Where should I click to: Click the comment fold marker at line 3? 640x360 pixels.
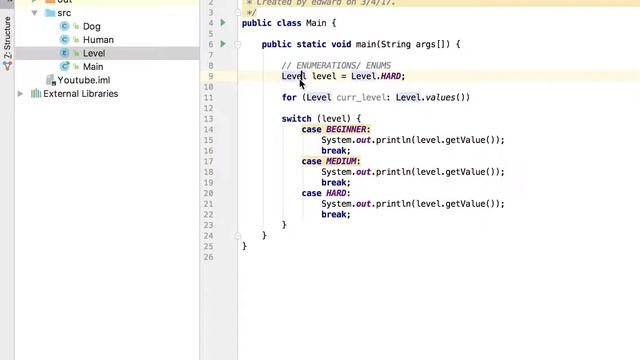238,12
